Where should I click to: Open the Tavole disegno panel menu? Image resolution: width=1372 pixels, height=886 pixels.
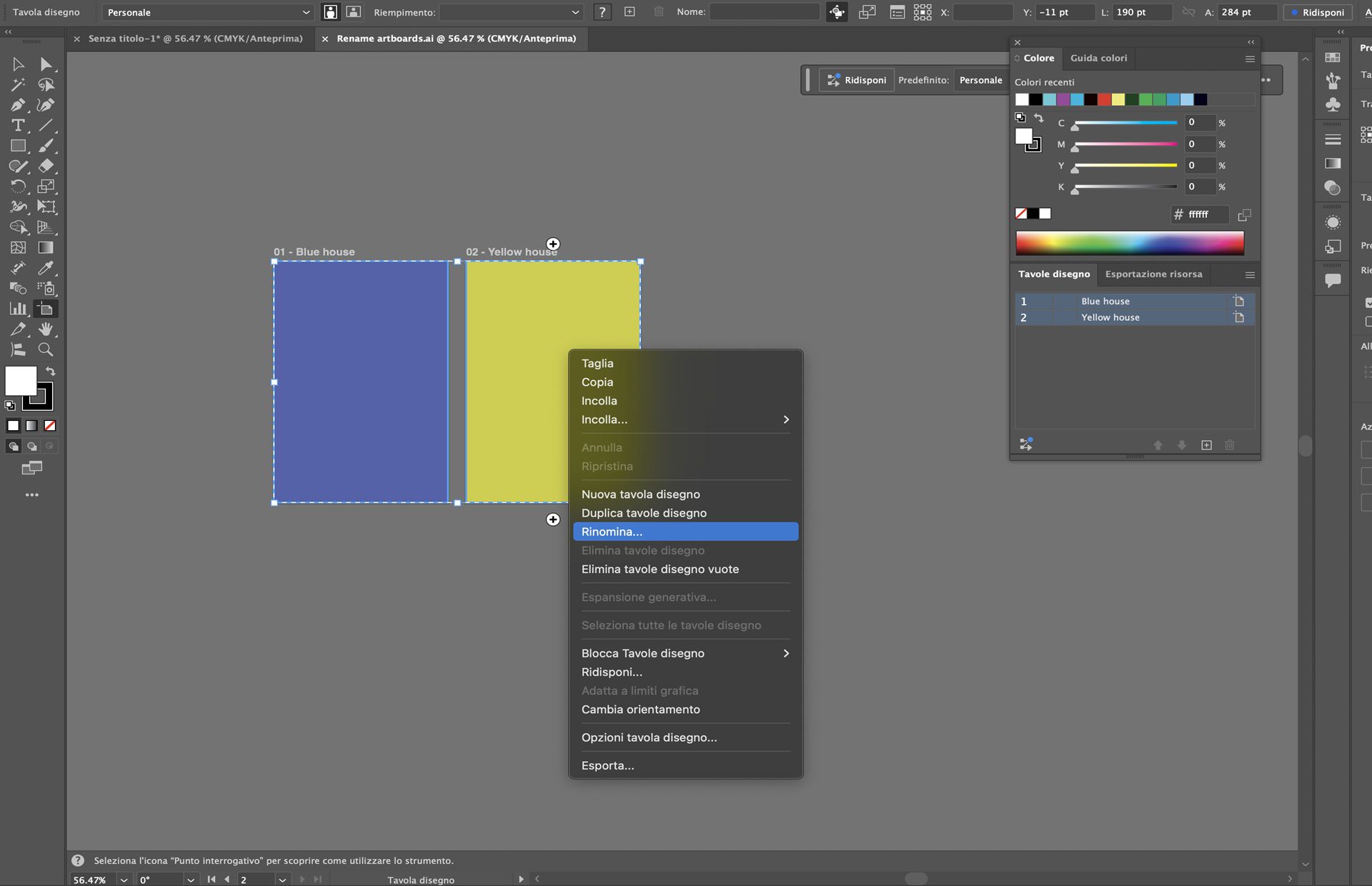pyautogui.click(x=1248, y=274)
